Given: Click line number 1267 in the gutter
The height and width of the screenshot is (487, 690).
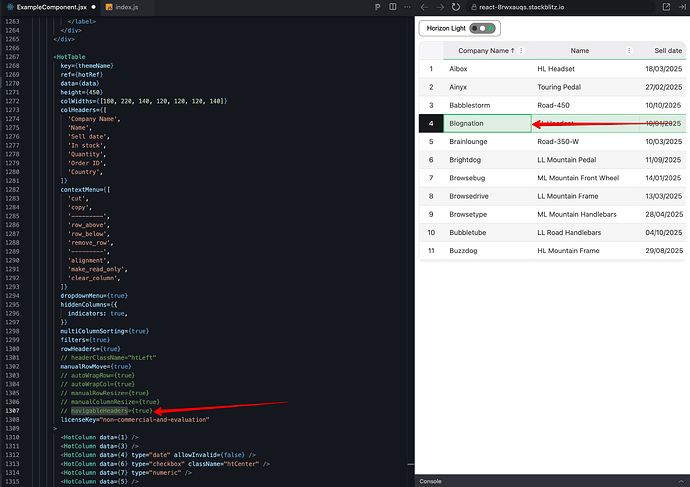Looking at the screenshot, I should (12, 57).
